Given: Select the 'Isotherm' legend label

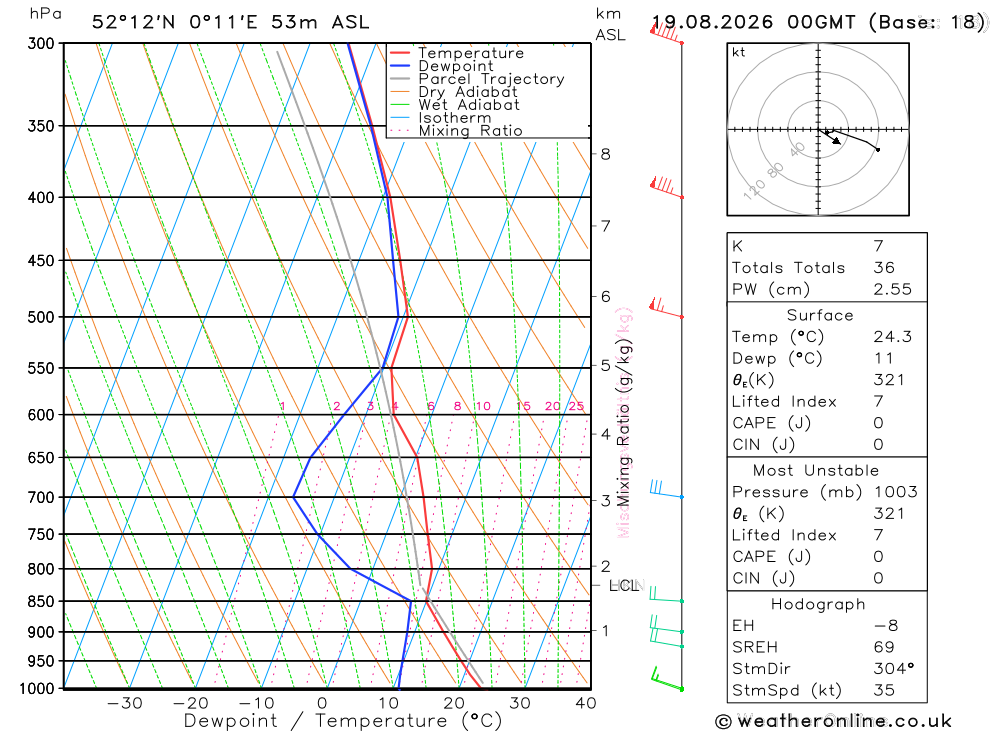Looking at the screenshot, I should 455,118.
